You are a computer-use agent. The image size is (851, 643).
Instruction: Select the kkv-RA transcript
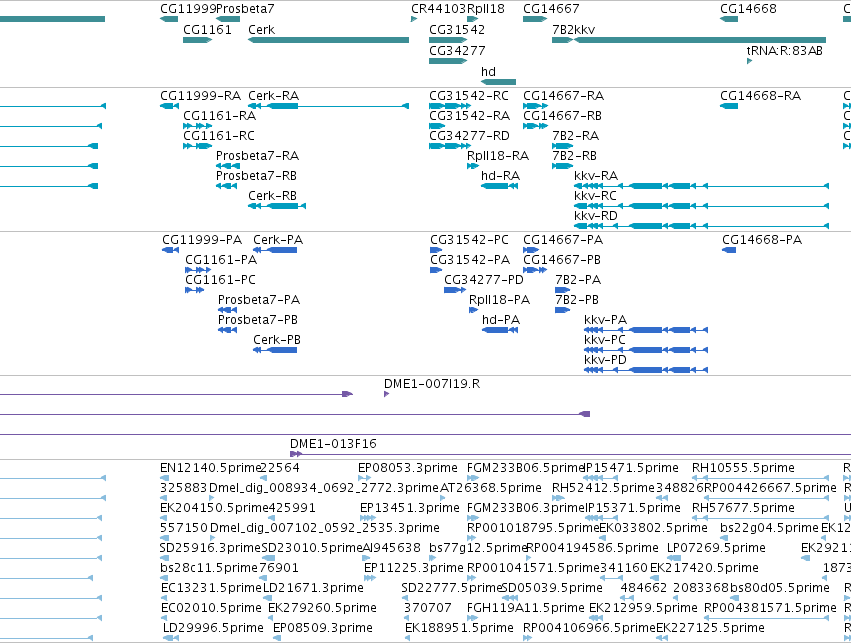click(x=701, y=186)
